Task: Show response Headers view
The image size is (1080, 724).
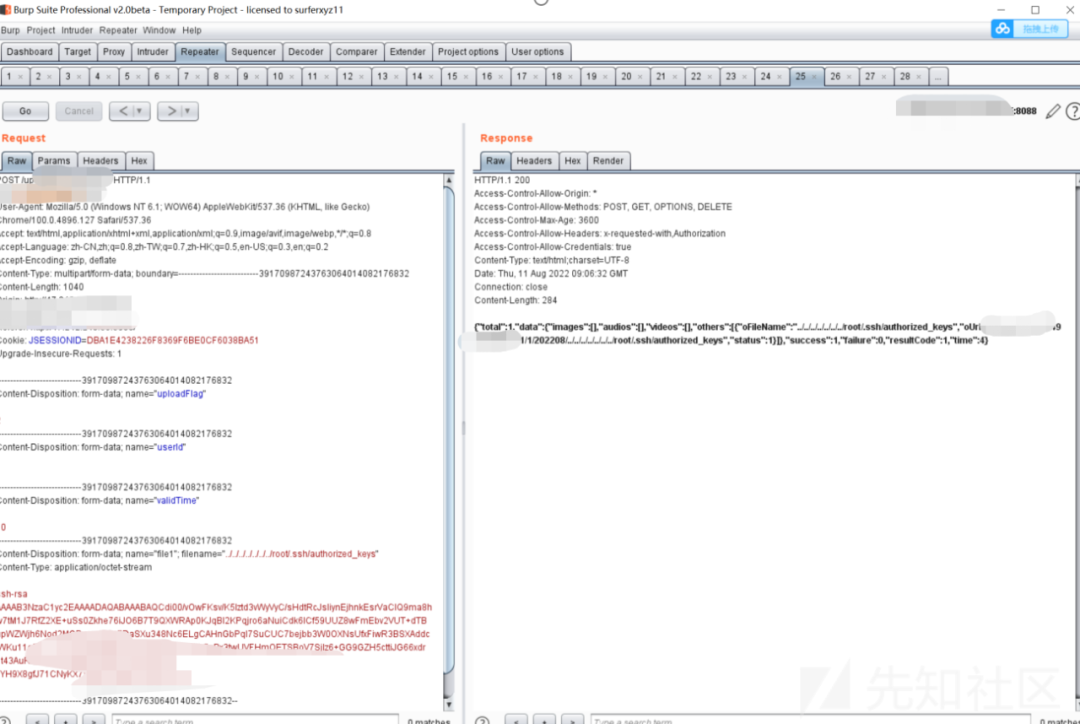Action: click(x=534, y=161)
